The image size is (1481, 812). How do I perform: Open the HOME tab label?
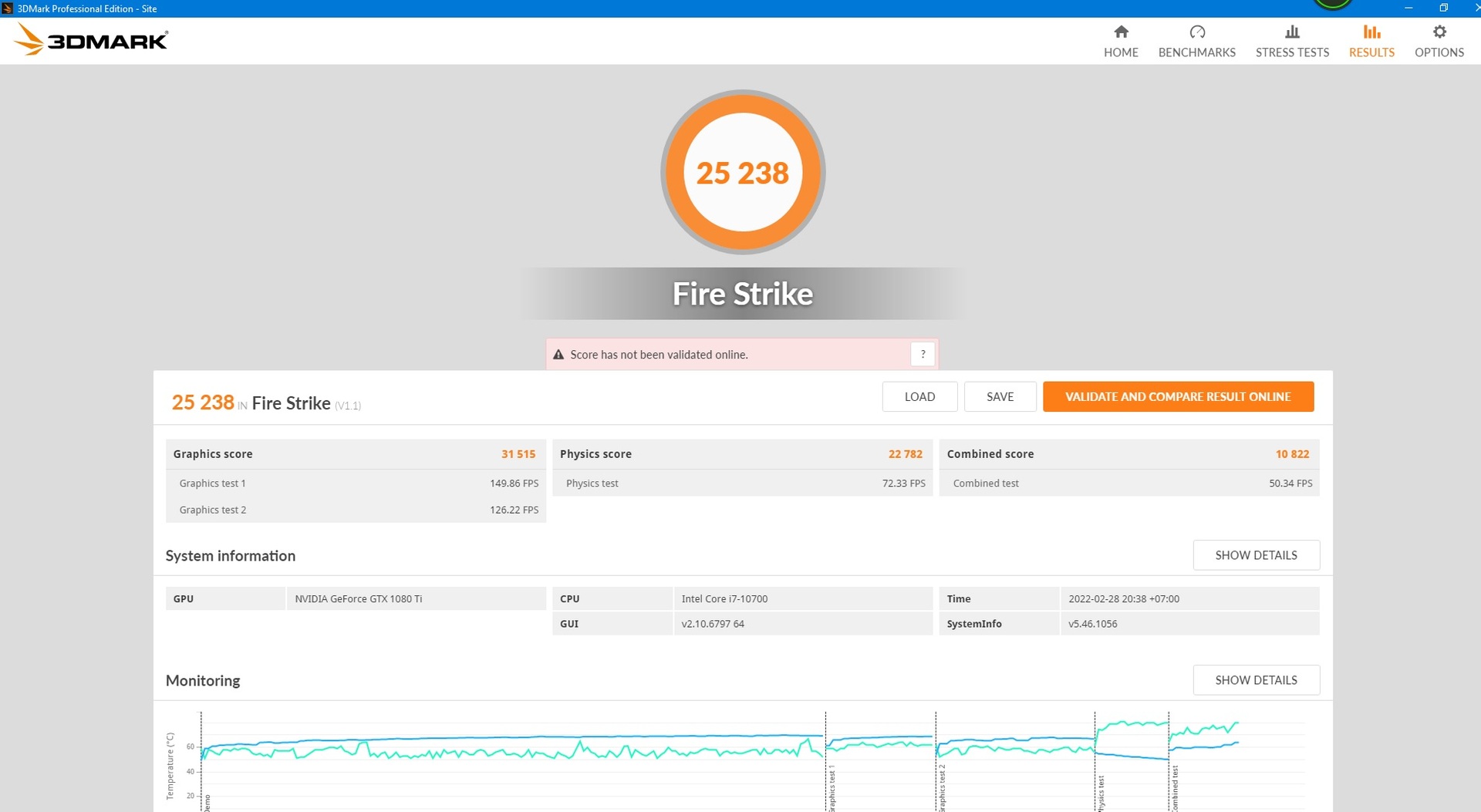(1121, 52)
